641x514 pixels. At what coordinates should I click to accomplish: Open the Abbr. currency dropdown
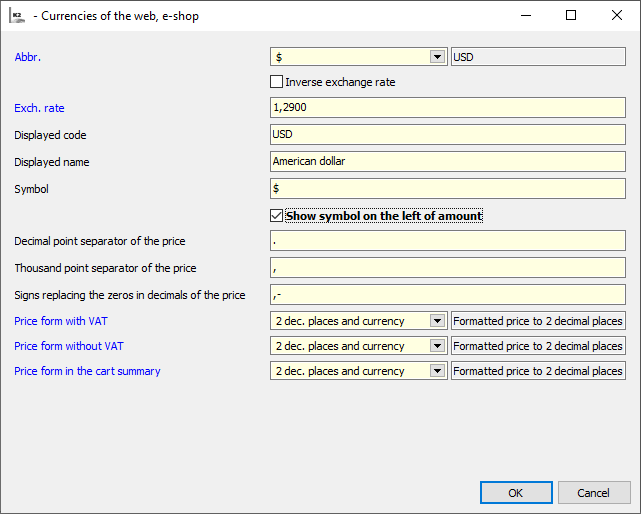coord(437,57)
